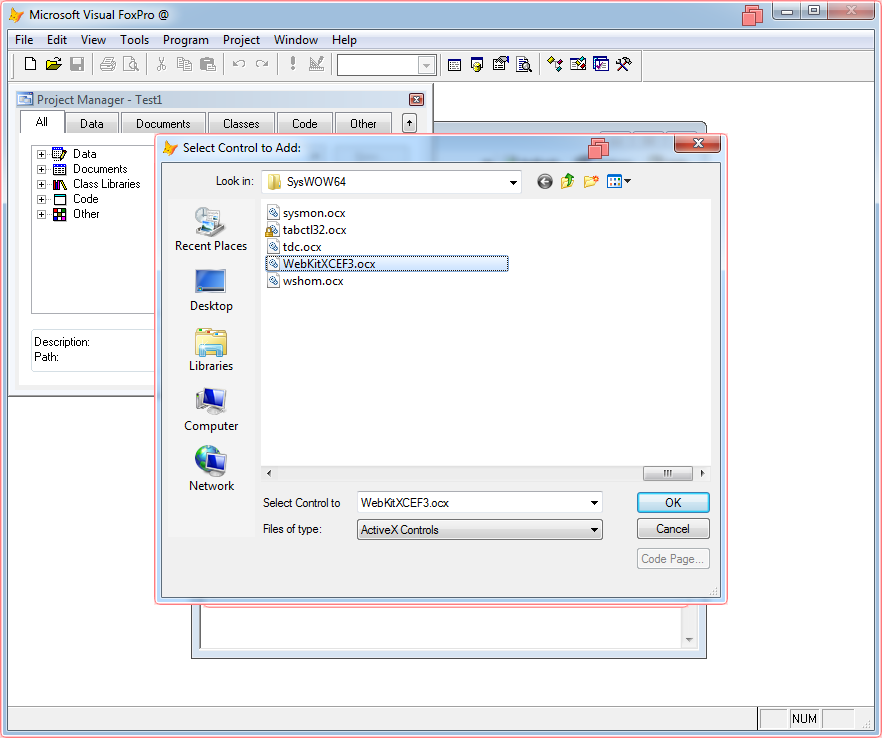Close the Project Manager window

[x=416, y=100]
